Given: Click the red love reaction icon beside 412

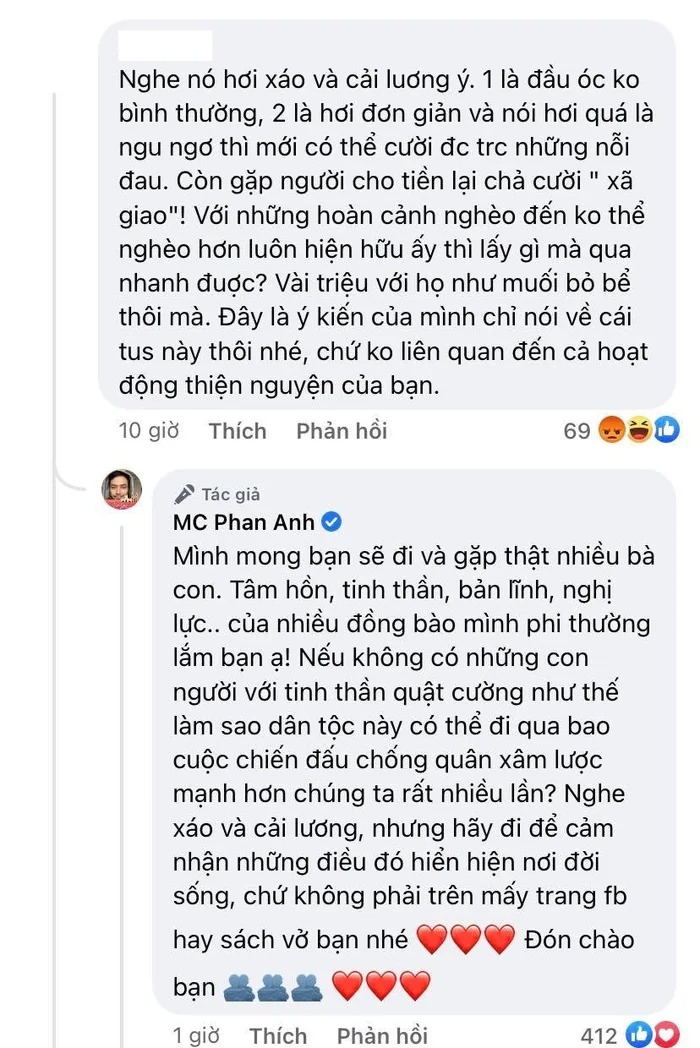Looking at the screenshot, I should (x=666, y=1033).
